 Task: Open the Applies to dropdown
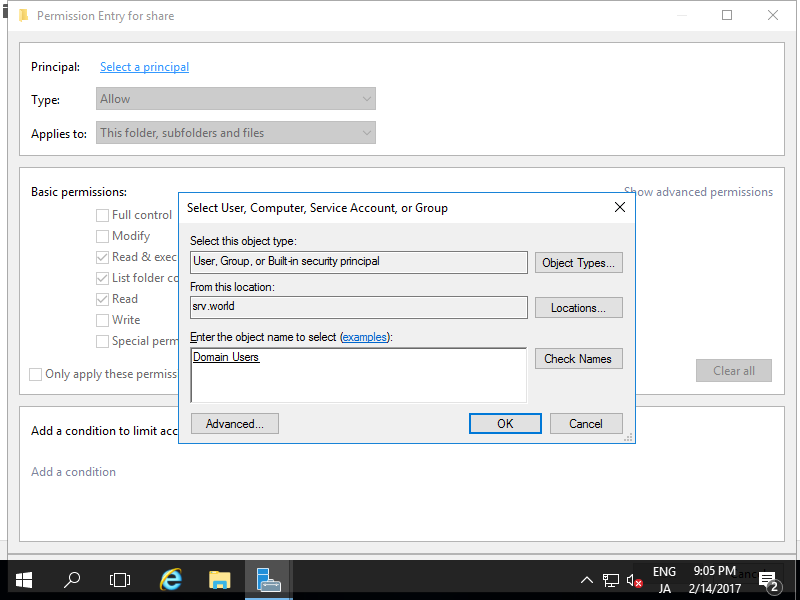pyautogui.click(x=236, y=133)
